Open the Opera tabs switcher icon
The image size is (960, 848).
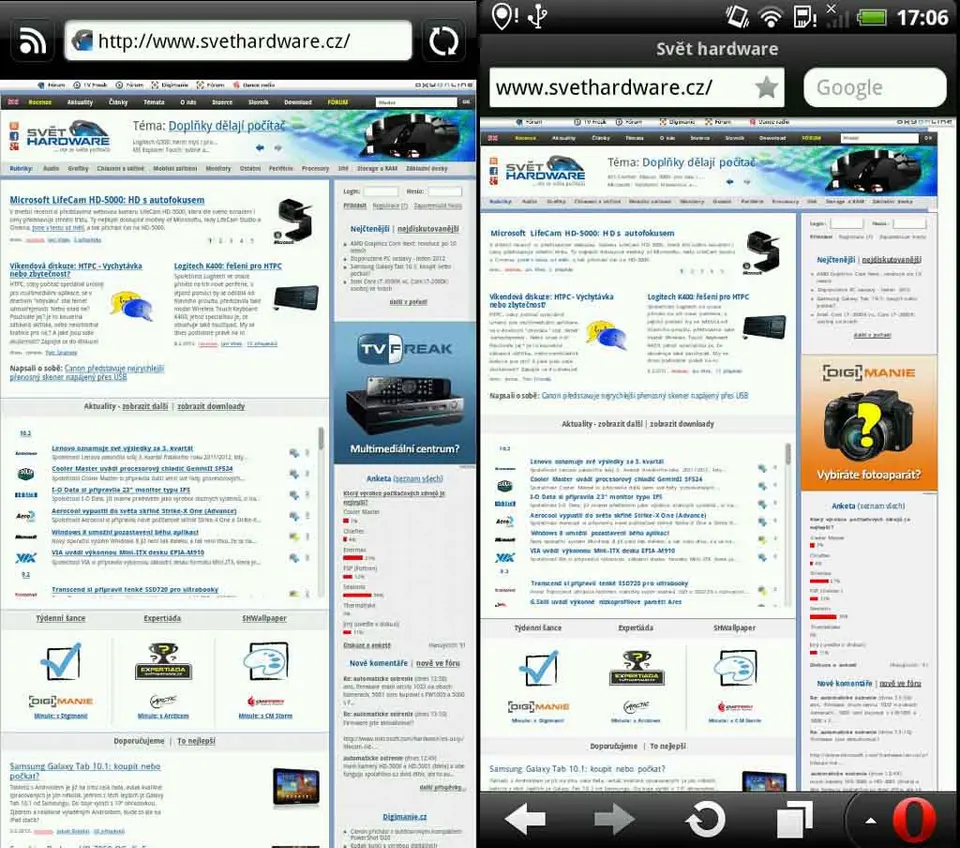tap(794, 820)
